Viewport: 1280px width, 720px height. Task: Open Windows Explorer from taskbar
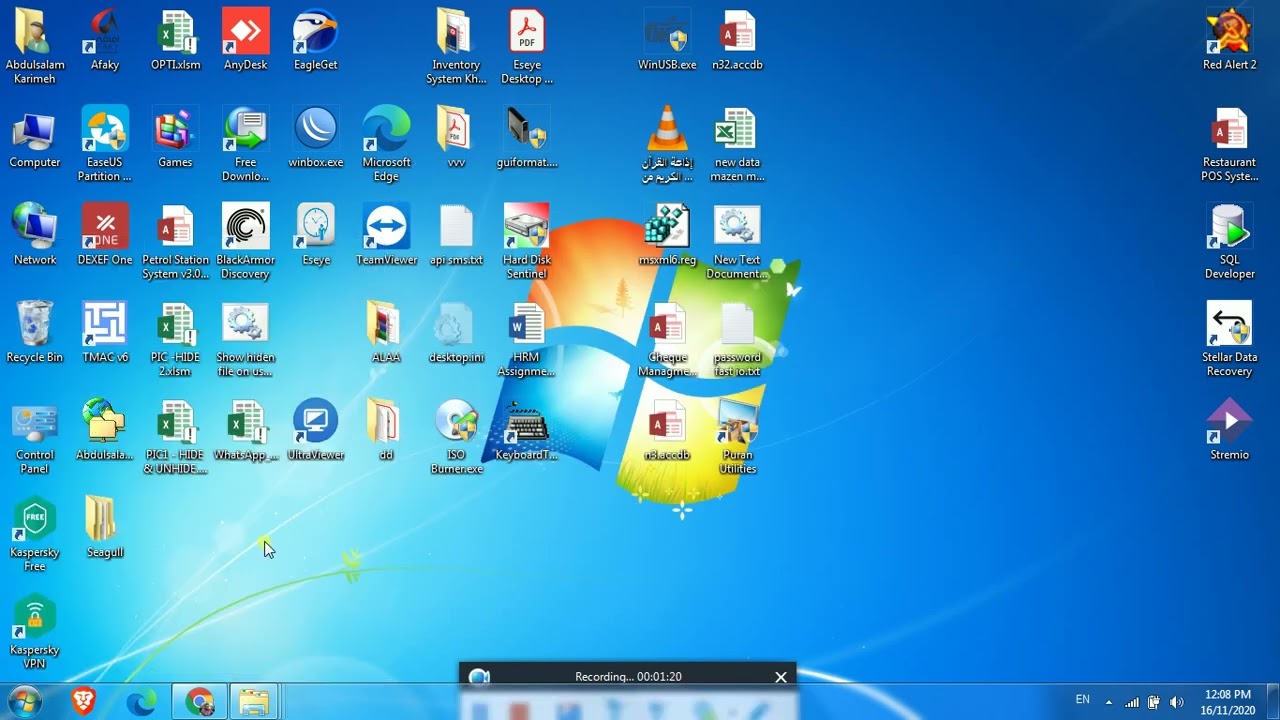pyautogui.click(x=254, y=702)
